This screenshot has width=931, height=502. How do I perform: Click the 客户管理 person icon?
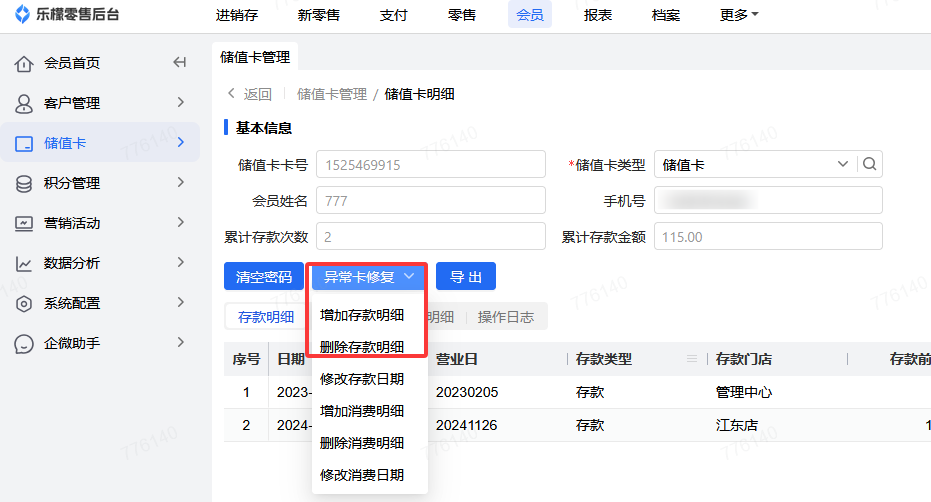pos(24,104)
